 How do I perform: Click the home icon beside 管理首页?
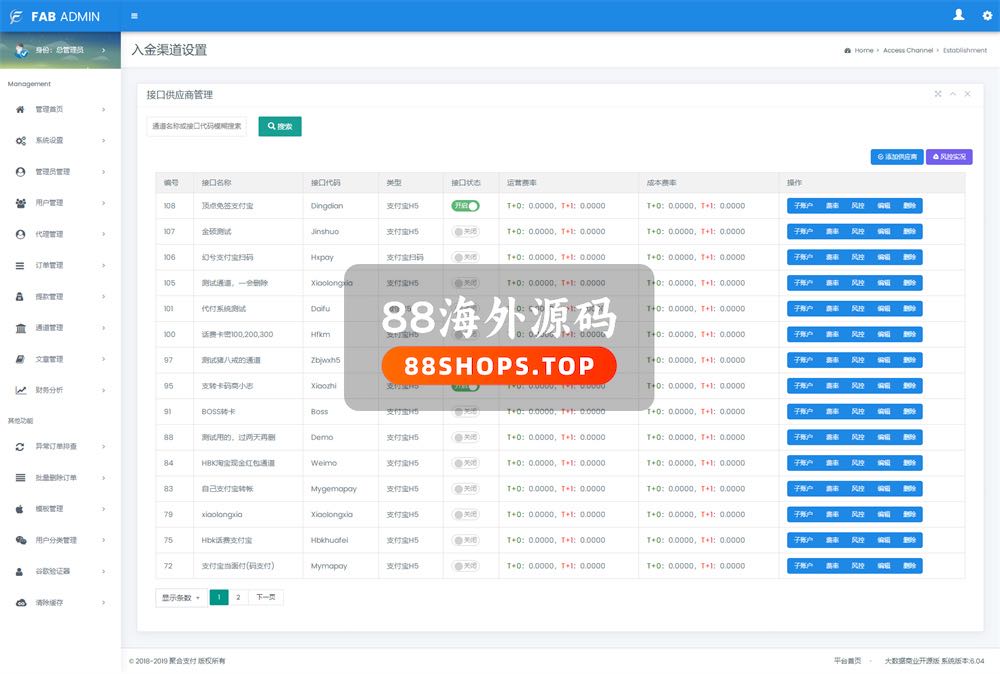click(20, 109)
